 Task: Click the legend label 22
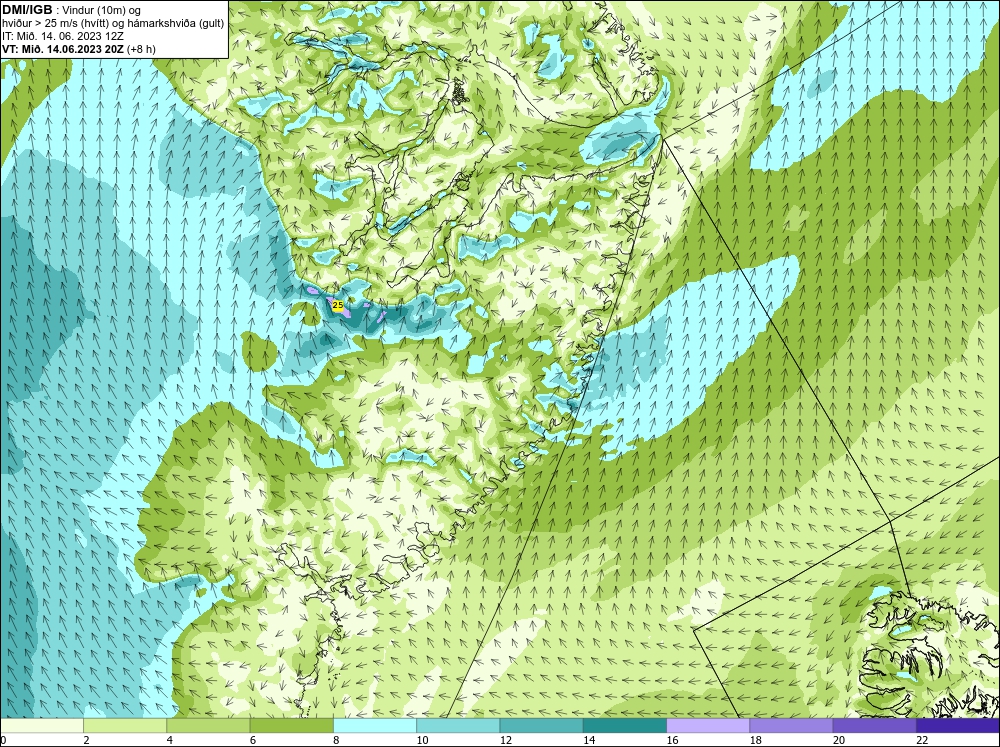922,740
